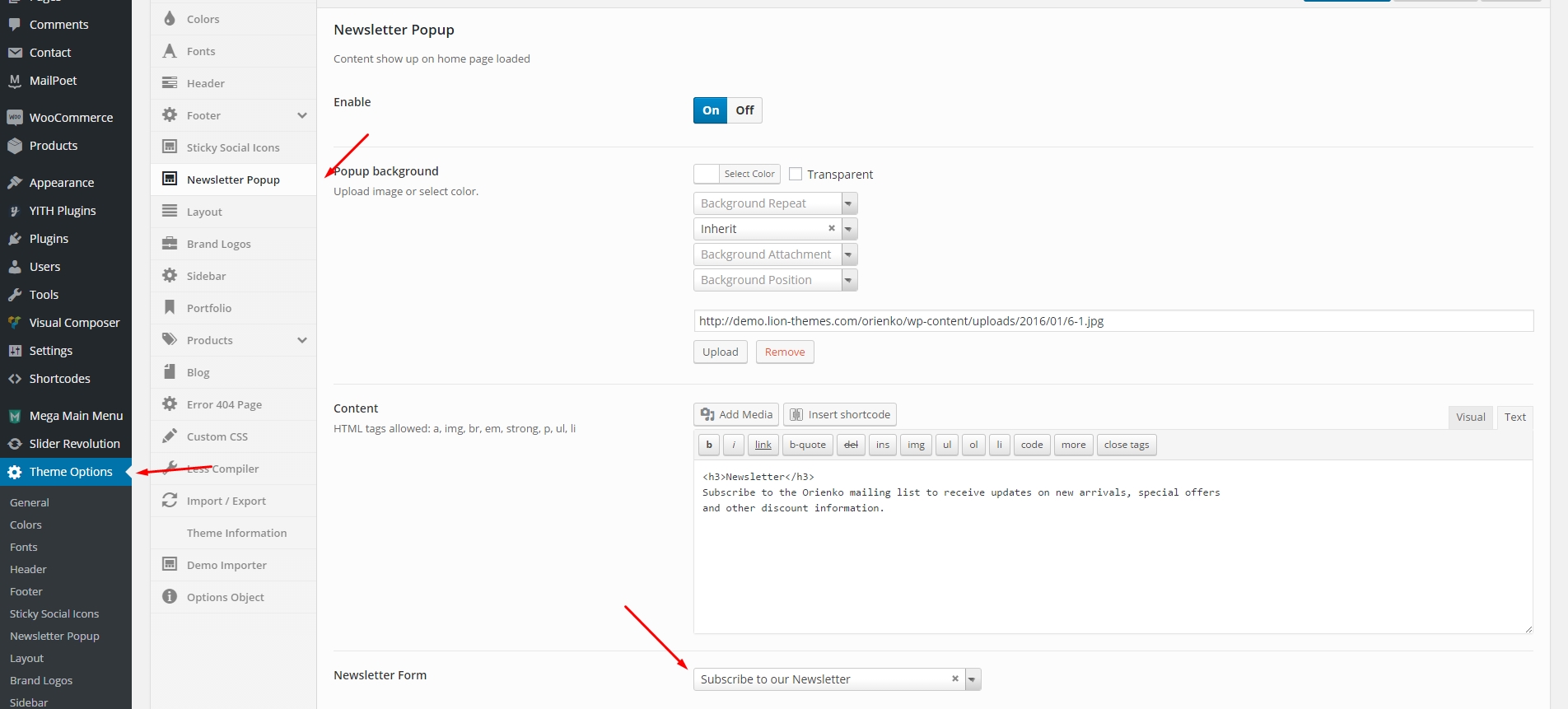Open the Background Repeat dropdown

point(775,203)
